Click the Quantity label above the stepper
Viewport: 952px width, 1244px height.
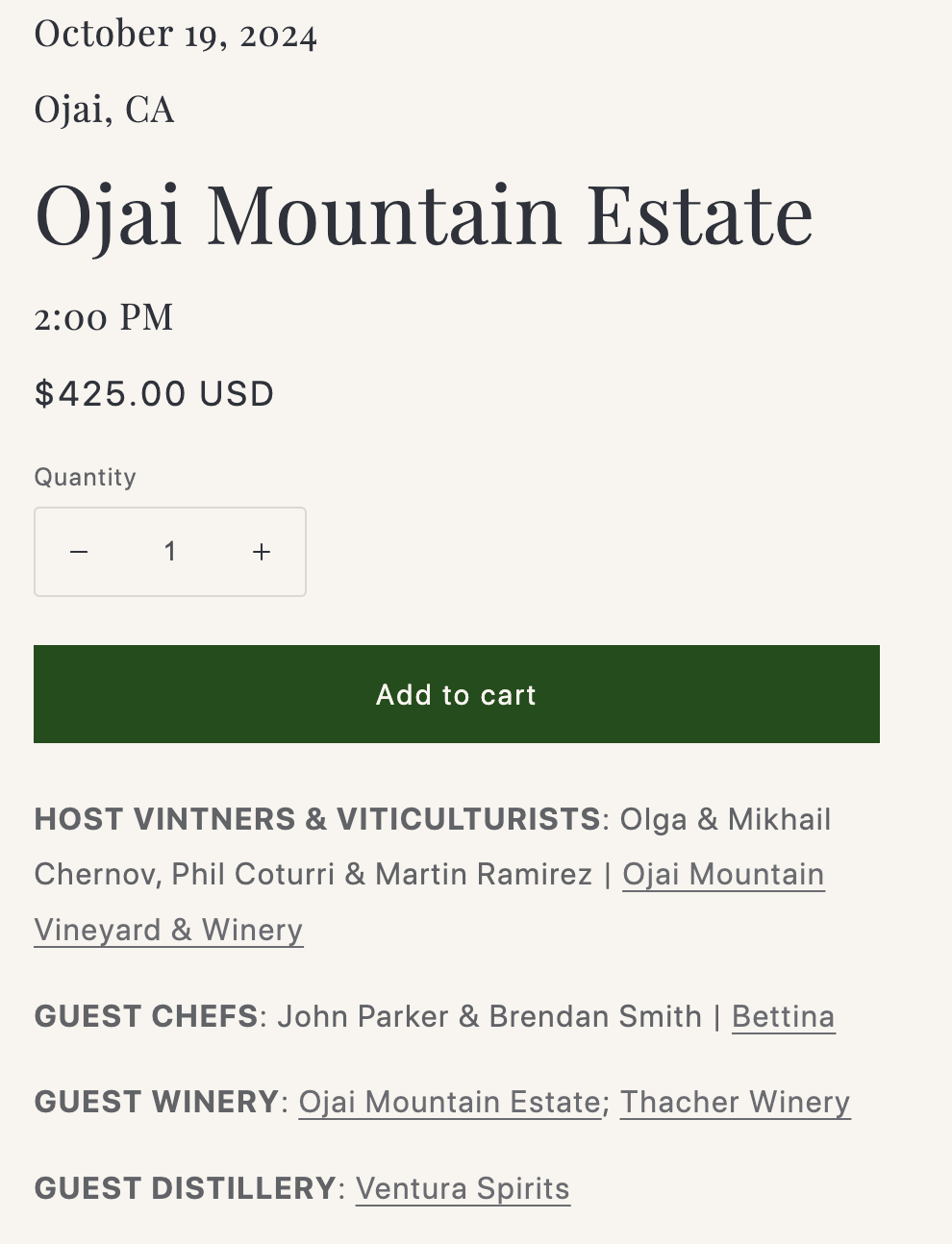[x=86, y=478]
